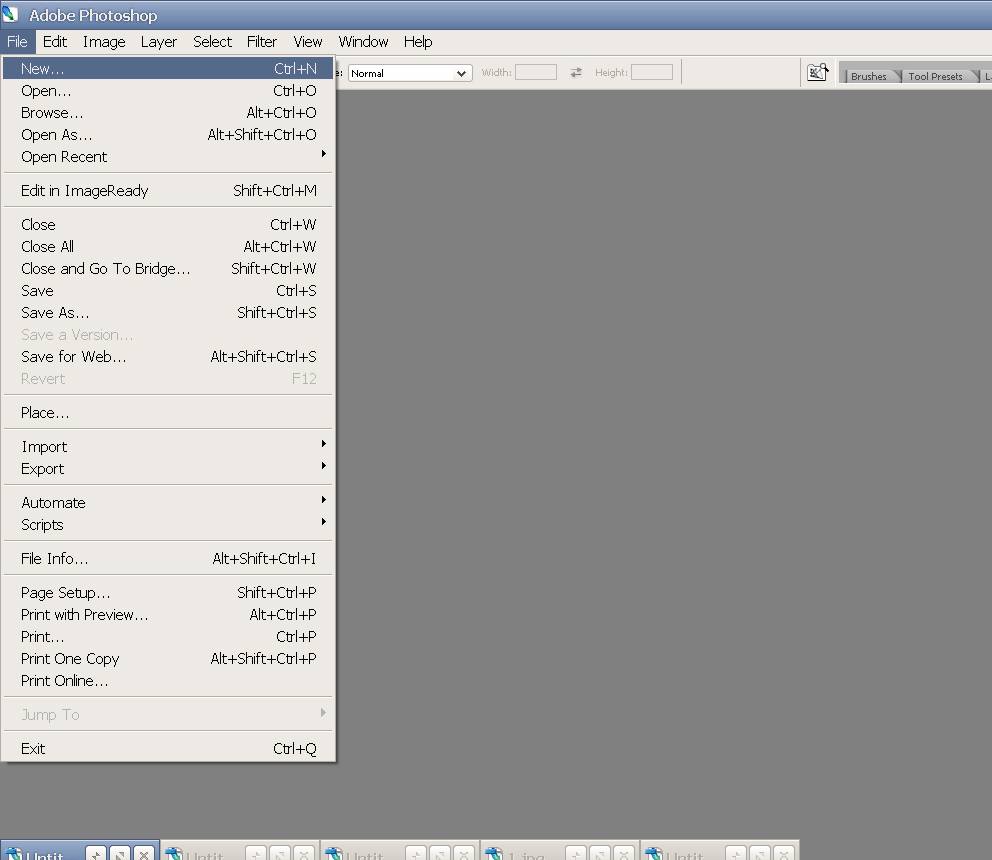
Task: Open the Normal style dropdown
Action: pos(410,73)
